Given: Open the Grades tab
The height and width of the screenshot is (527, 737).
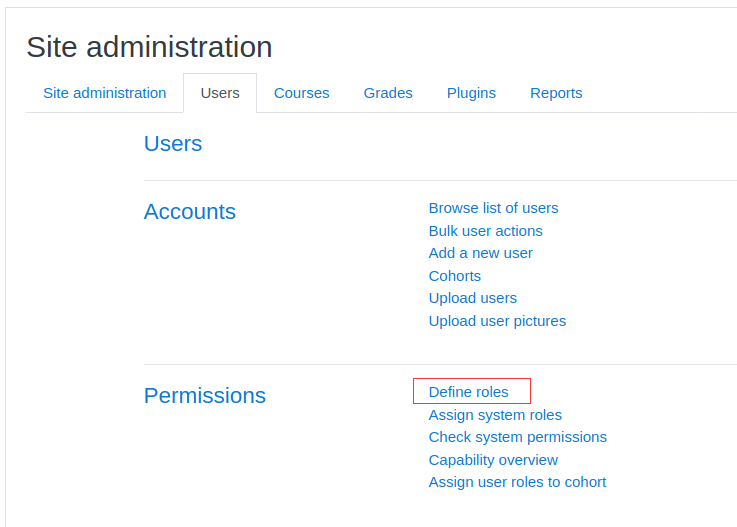Looking at the screenshot, I should pos(388,93).
